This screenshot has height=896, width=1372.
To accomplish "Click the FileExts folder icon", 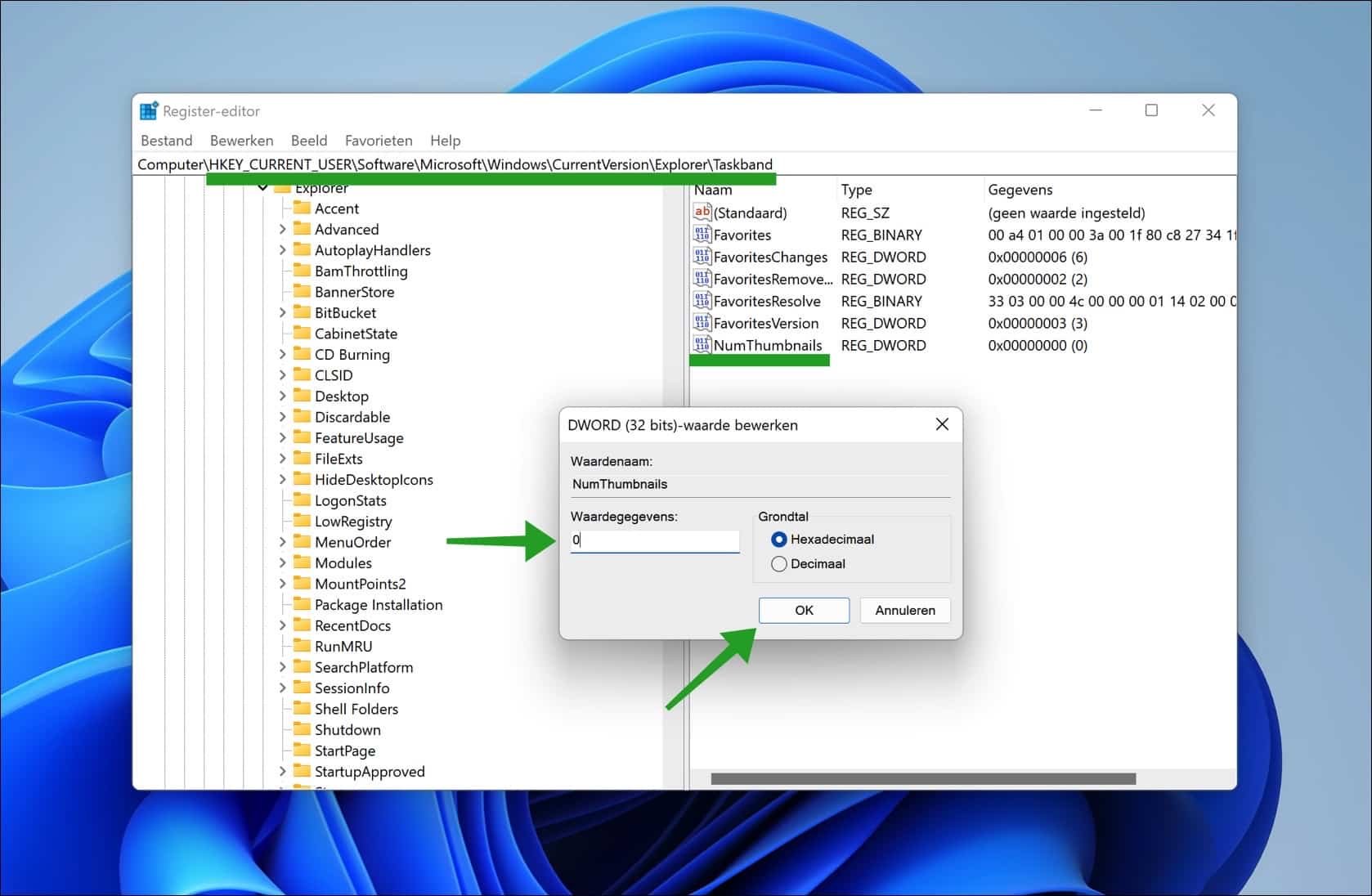I will (x=302, y=458).
